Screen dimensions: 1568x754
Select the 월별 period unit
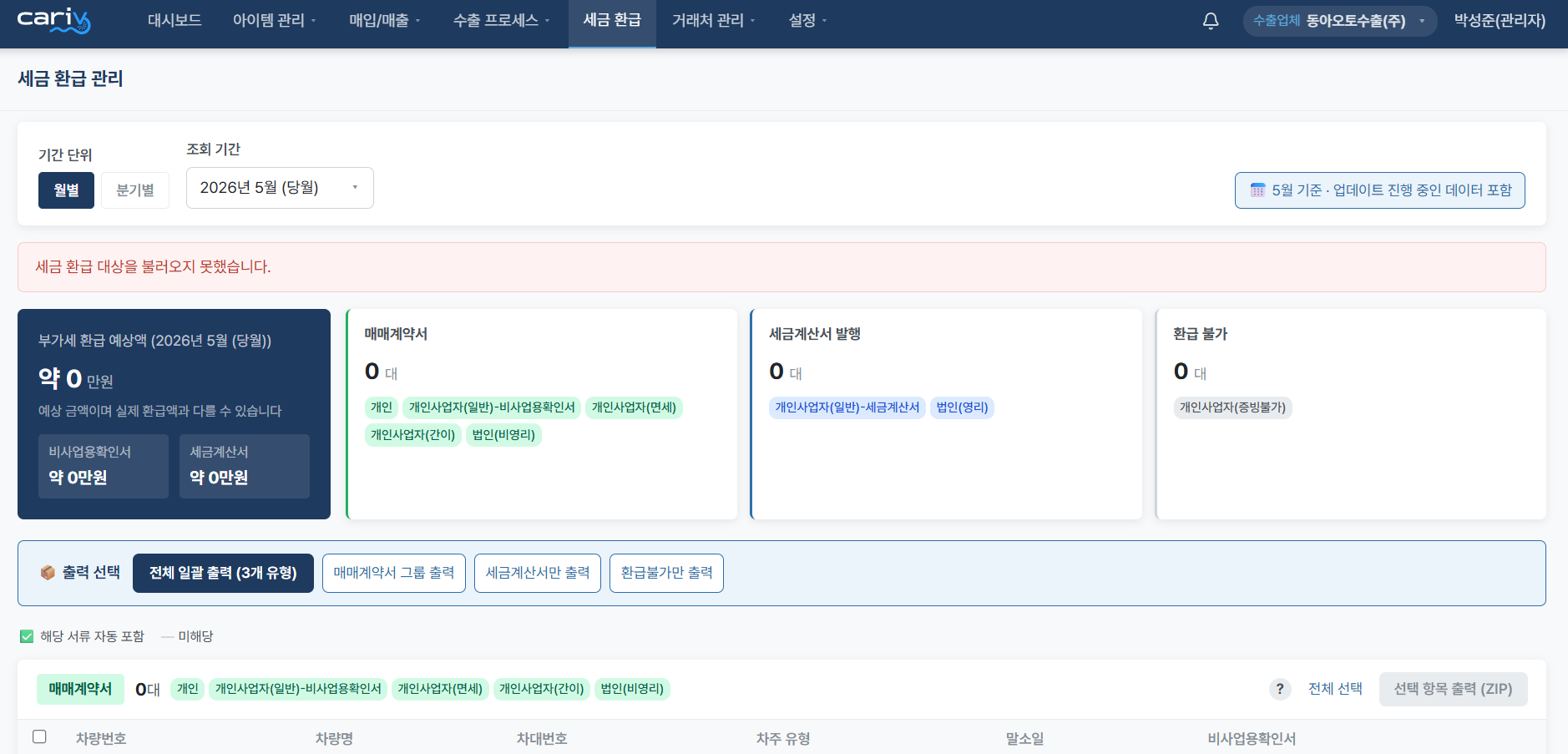tap(66, 190)
